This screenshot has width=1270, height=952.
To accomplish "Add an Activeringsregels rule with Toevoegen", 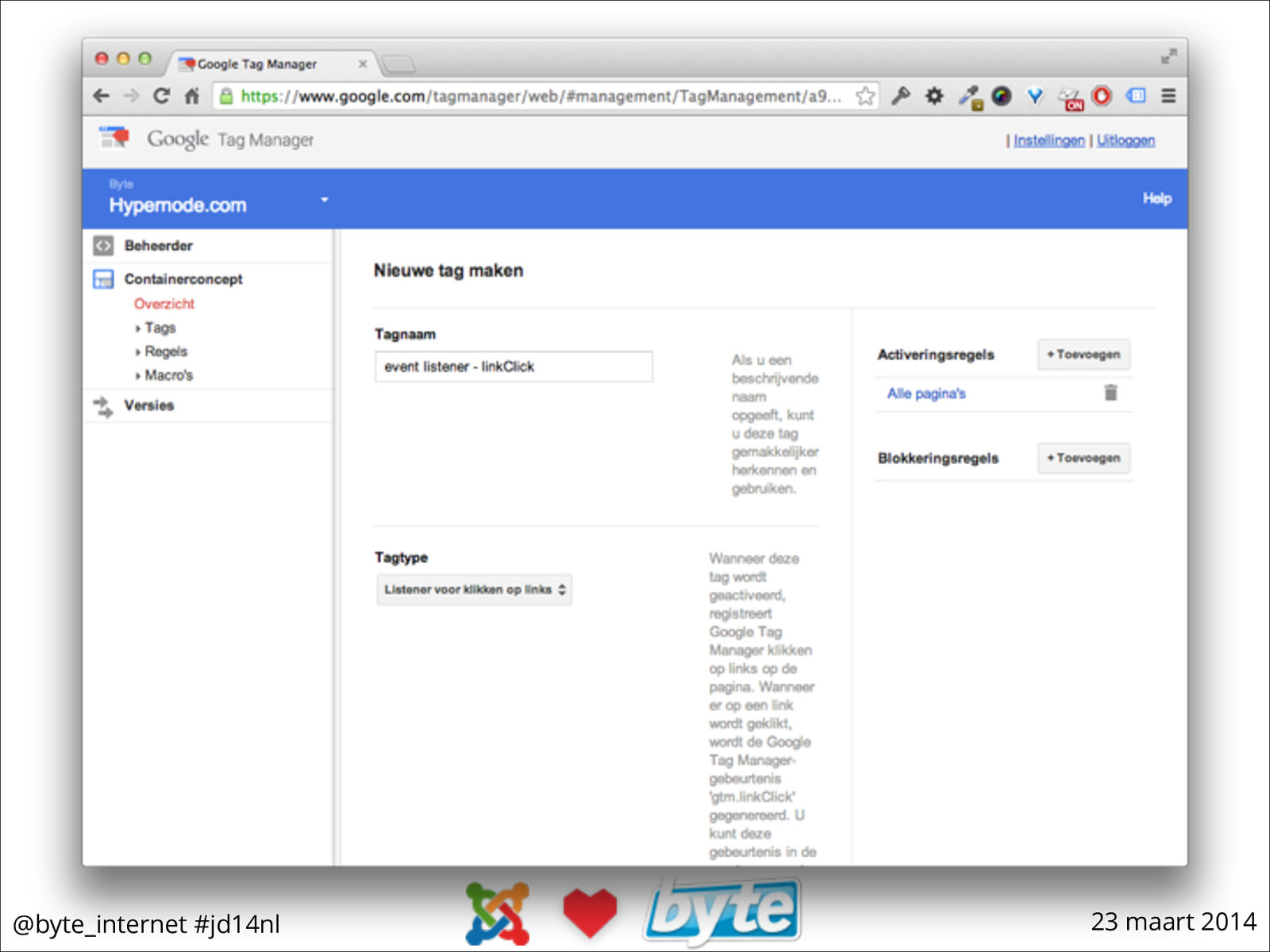I will (x=1084, y=355).
